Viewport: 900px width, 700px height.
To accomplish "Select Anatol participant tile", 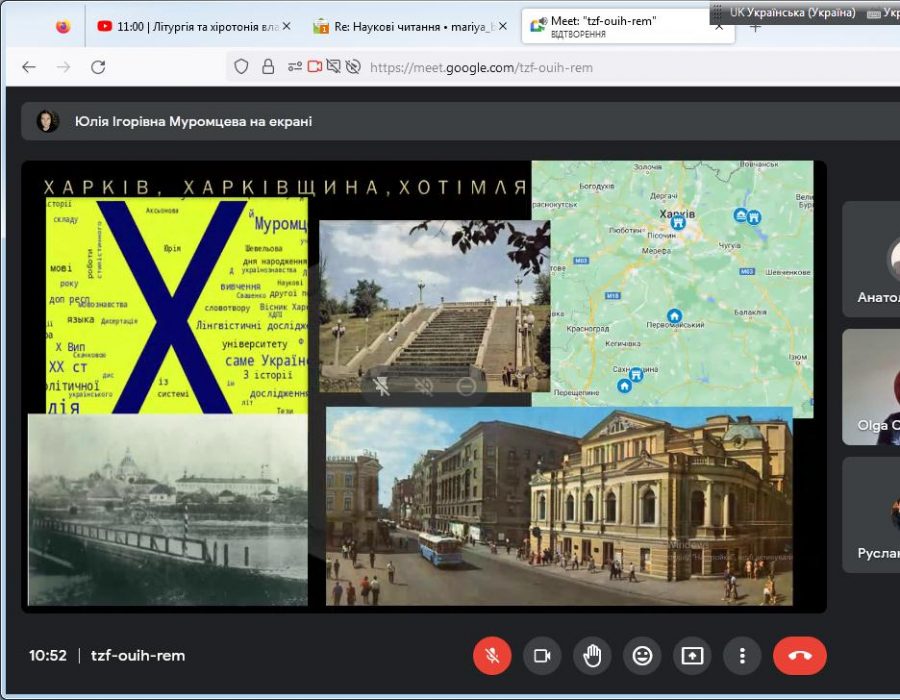I will [875, 260].
